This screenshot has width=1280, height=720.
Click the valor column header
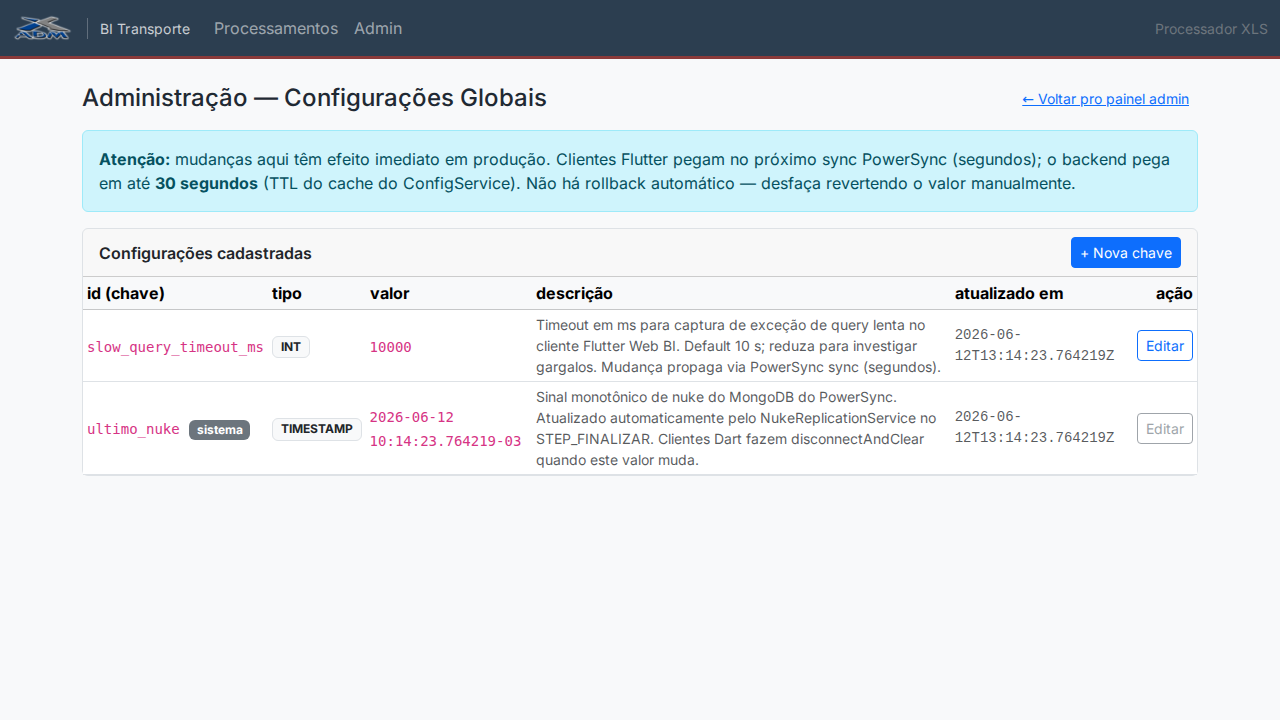390,293
